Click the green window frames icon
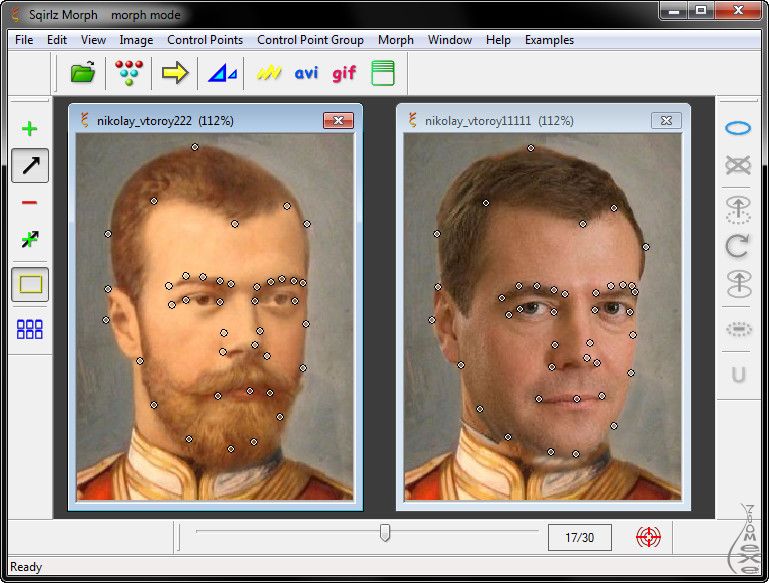Screen dimensions: 769x583 (383, 73)
